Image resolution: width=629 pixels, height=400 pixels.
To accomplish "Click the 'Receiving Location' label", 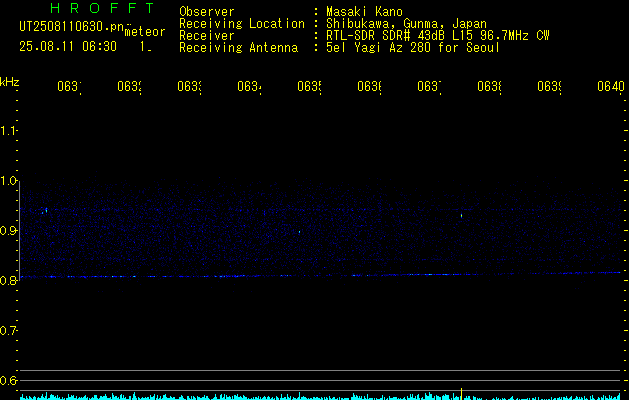I will [x=242, y=24].
